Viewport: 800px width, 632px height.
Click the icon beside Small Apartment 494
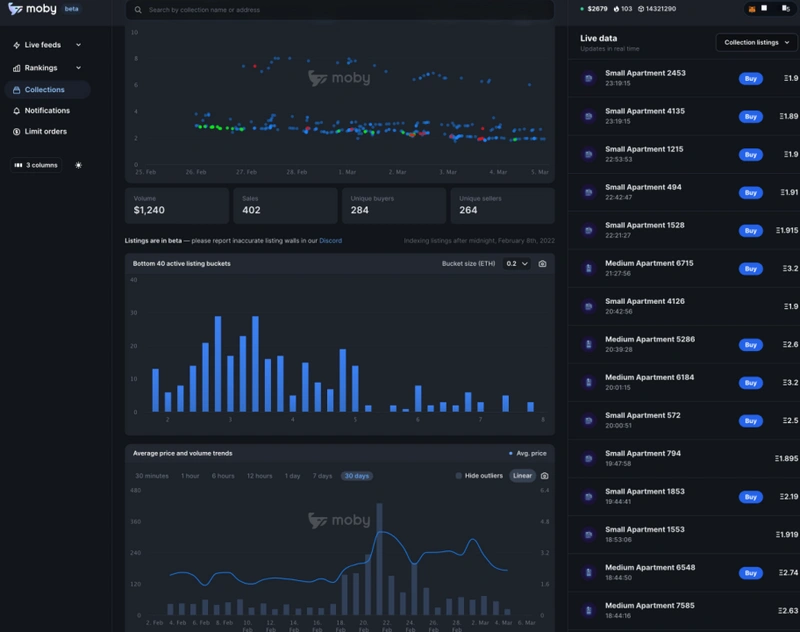588,192
